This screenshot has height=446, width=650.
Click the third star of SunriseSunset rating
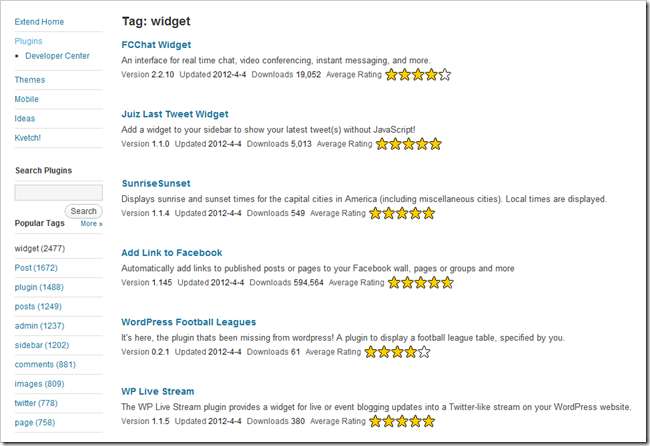tap(403, 213)
